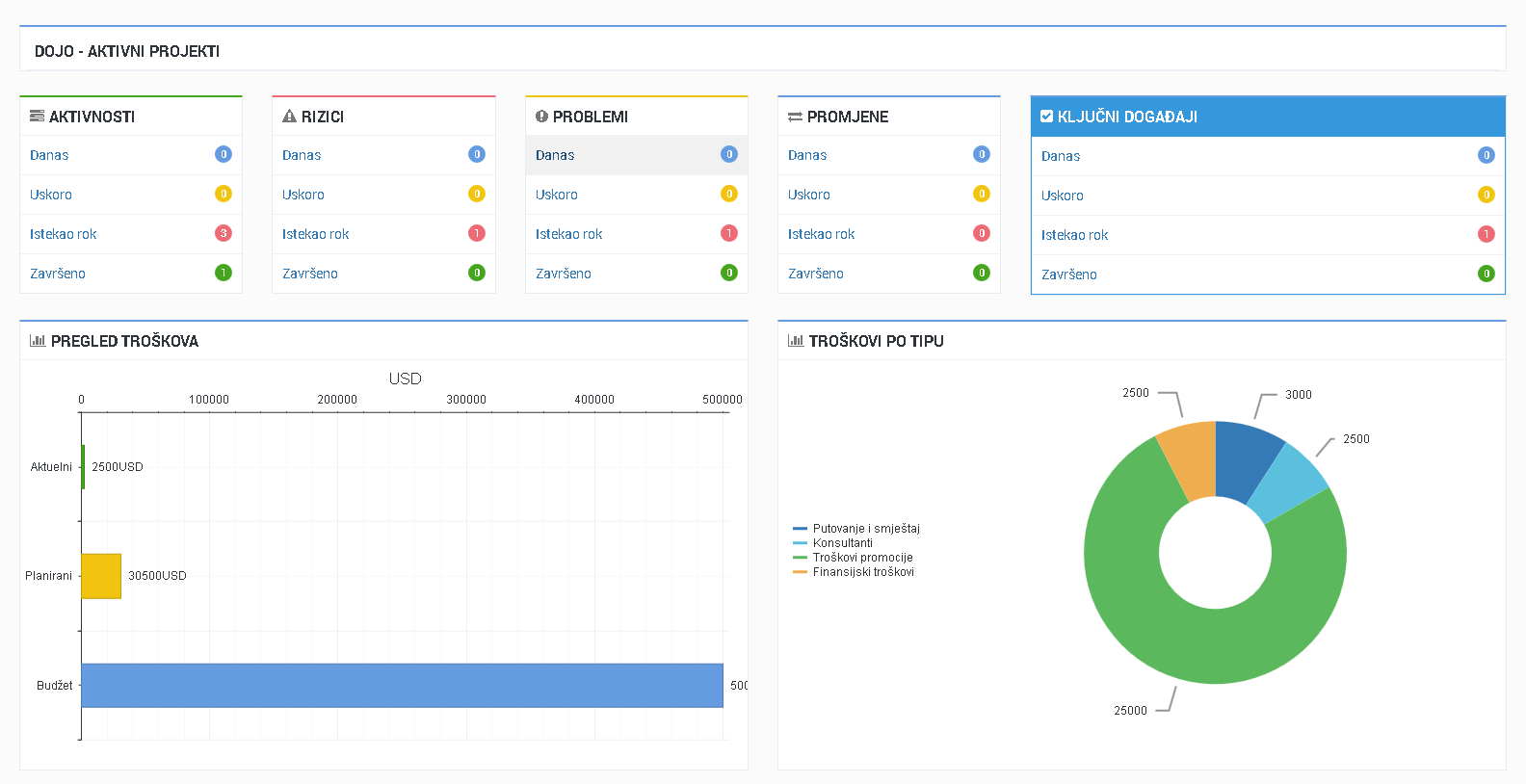Open Uskoro under Aktivnosti
1526x784 pixels.
pos(51,195)
